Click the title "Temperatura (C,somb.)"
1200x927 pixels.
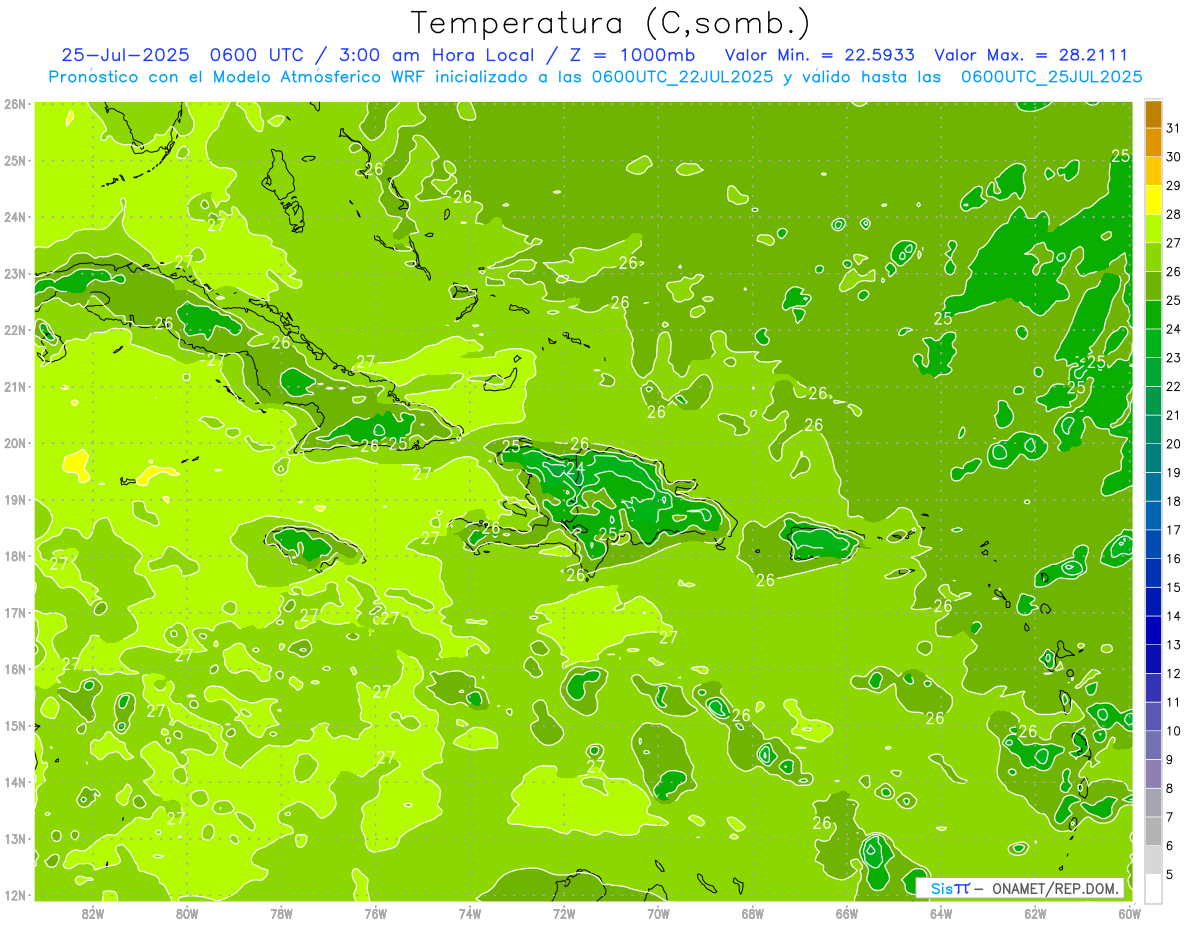click(611, 23)
